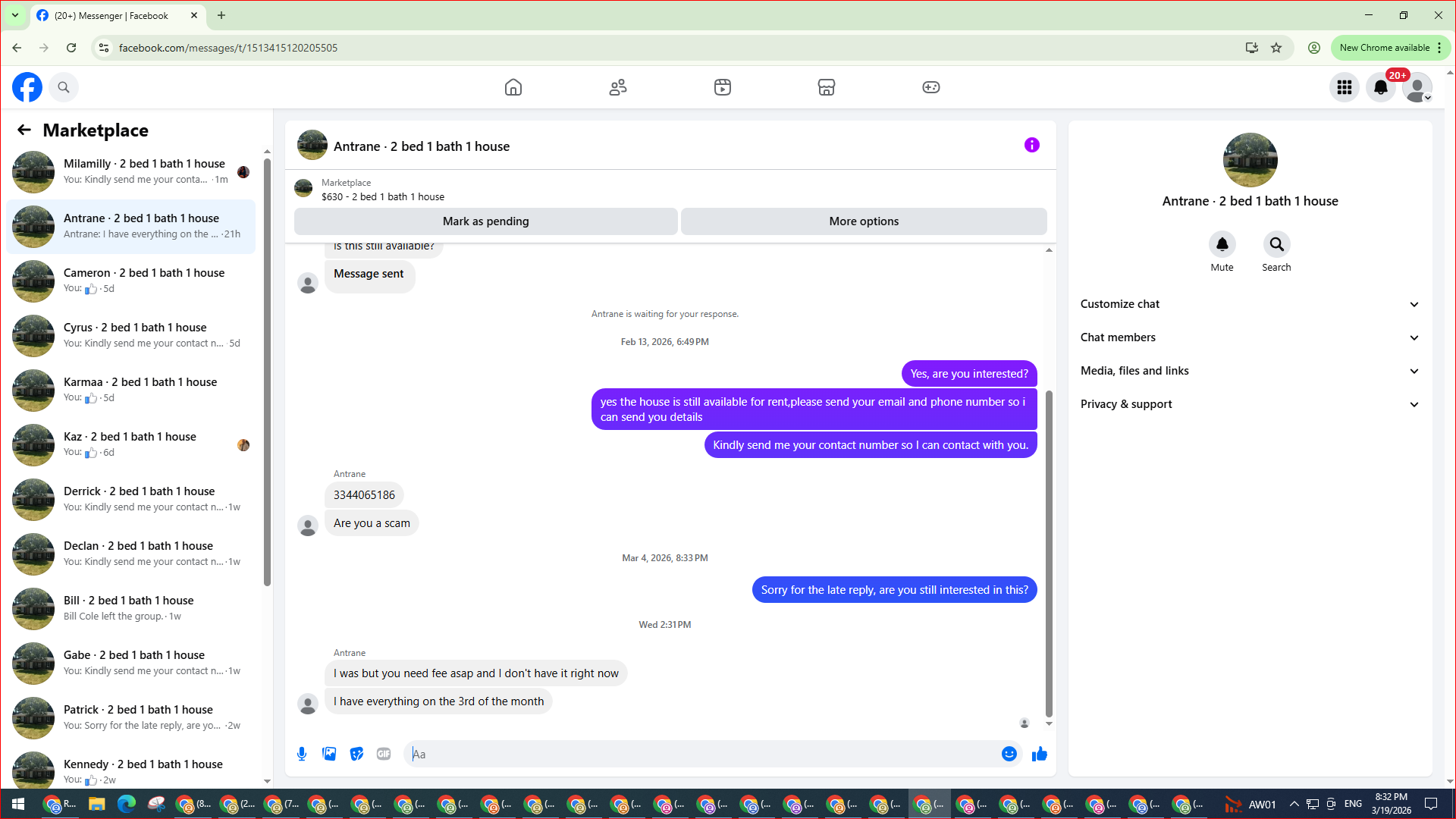1456x819 pixels.
Task: Click the voice clip microphone icon
Action: [x=302, y=754]
